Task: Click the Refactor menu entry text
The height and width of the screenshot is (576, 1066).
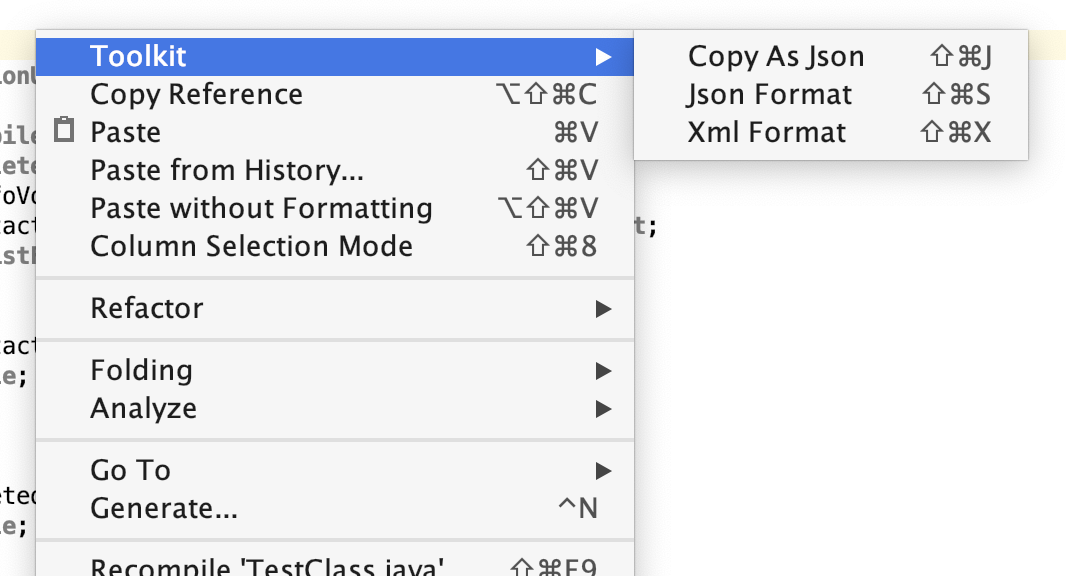Action: pyautogui.click(x=146, y=309)
